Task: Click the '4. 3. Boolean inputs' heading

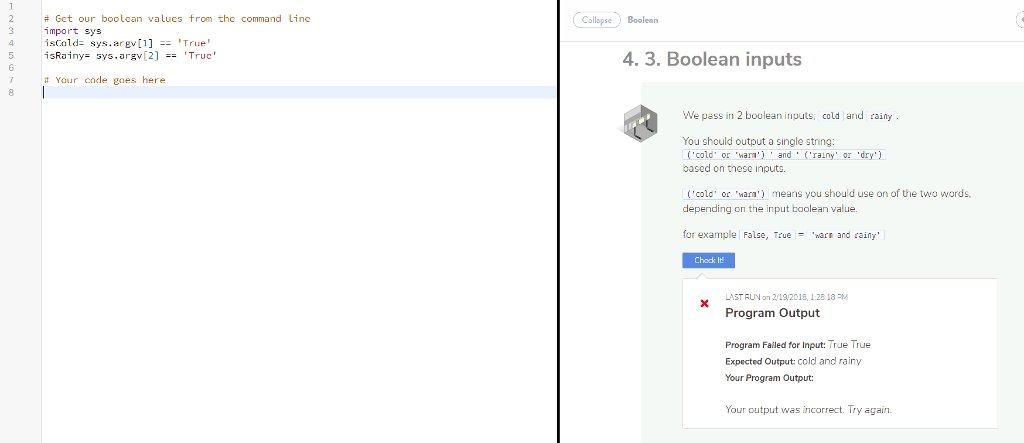Action: pyautogui.click(x=712, y=59)
